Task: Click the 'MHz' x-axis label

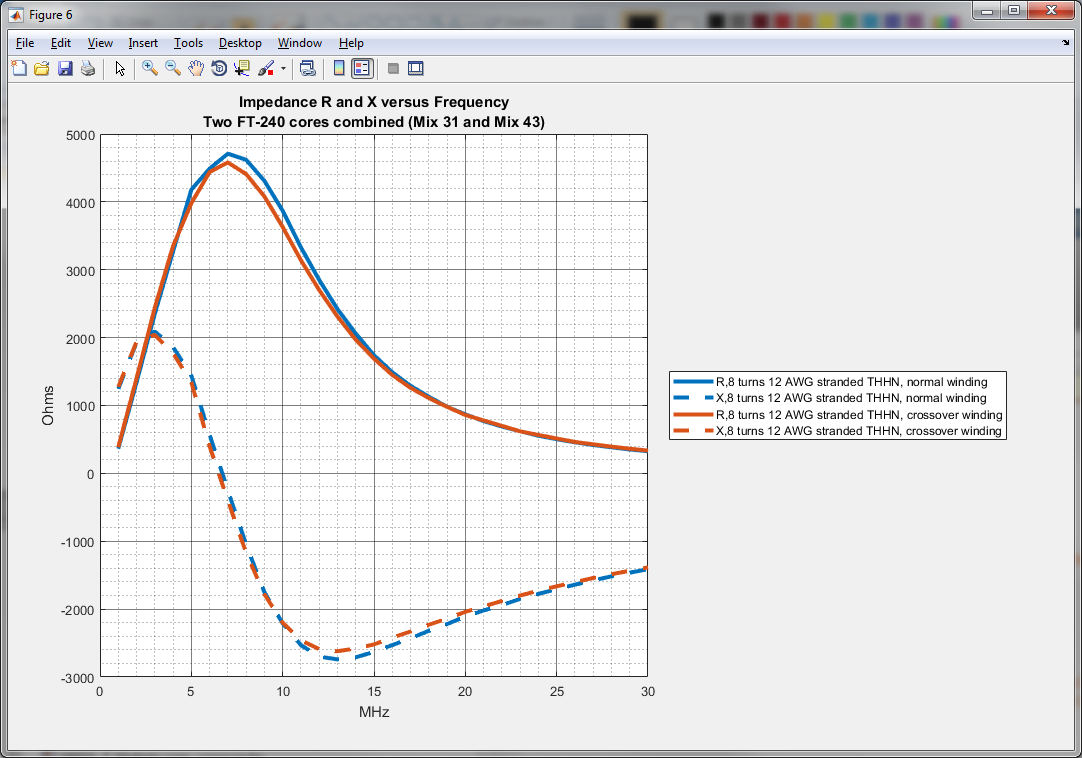Action: (x=374, y=712)
